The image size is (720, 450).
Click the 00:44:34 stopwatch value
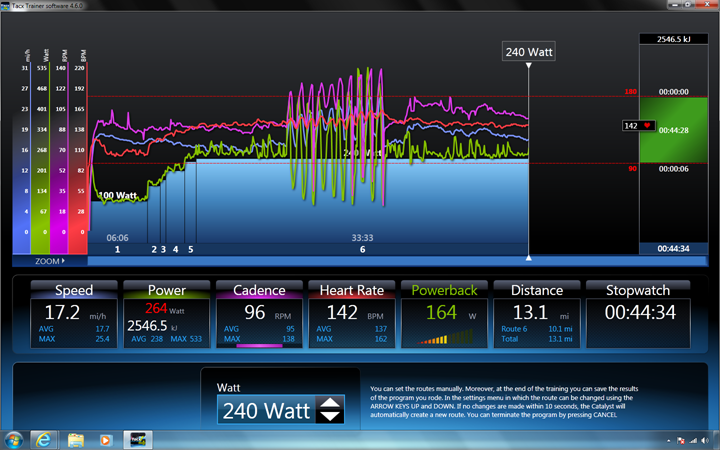[x=640, y=313]
